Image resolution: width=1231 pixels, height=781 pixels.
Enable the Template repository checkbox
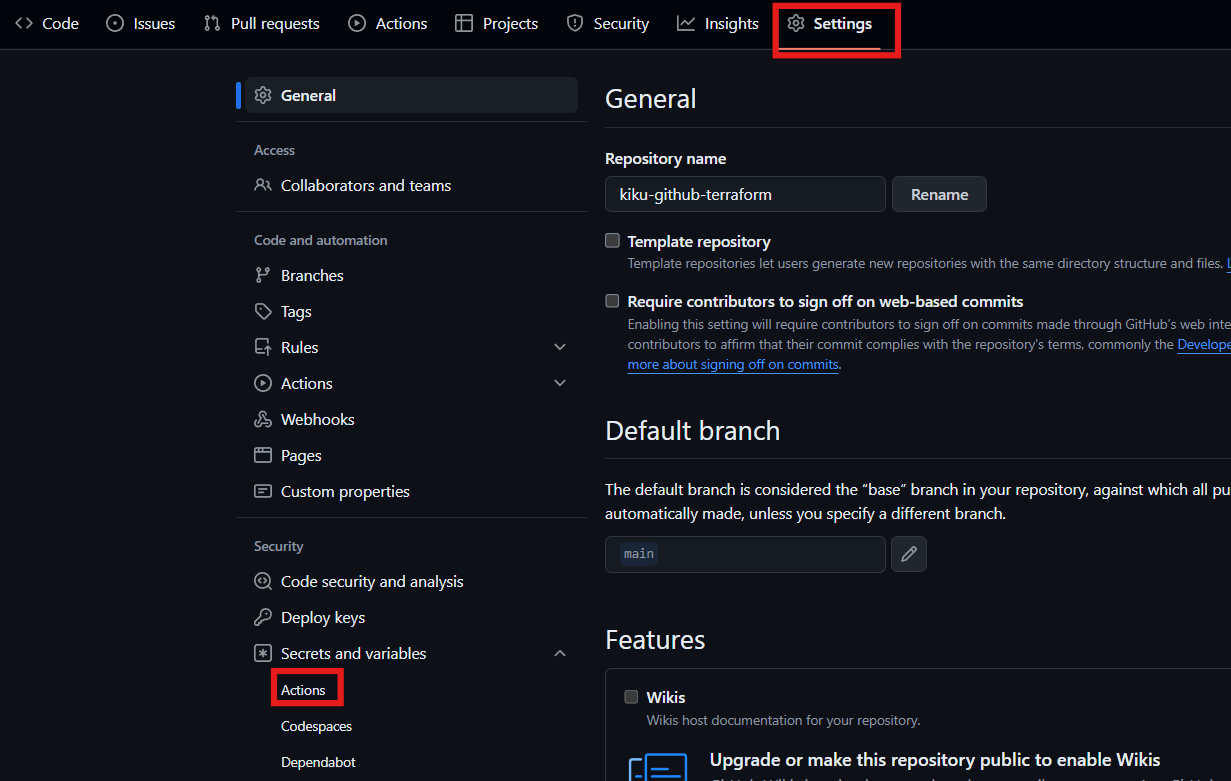pos(613,241)
